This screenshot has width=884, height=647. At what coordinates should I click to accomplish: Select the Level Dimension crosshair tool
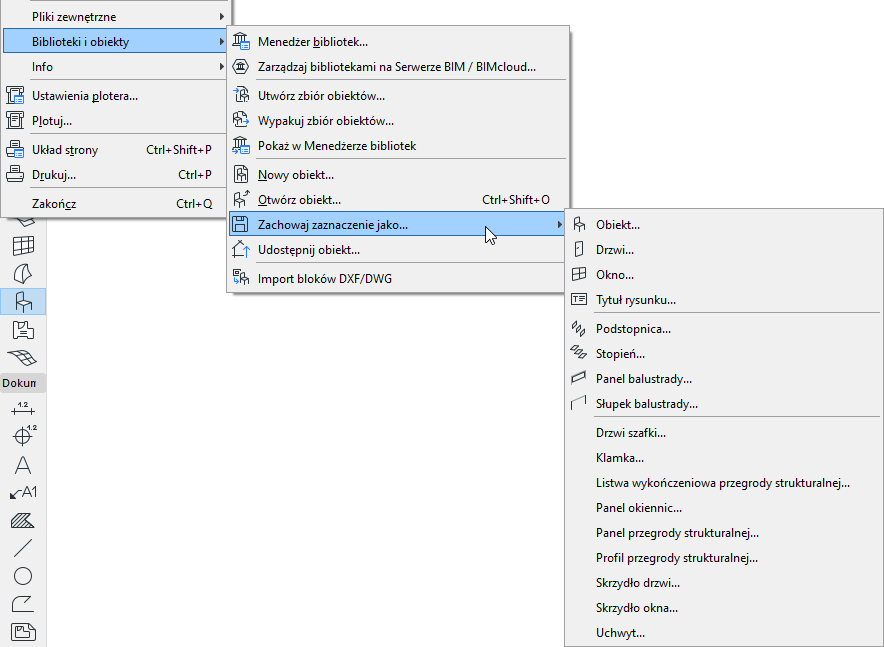coord(24,436)
